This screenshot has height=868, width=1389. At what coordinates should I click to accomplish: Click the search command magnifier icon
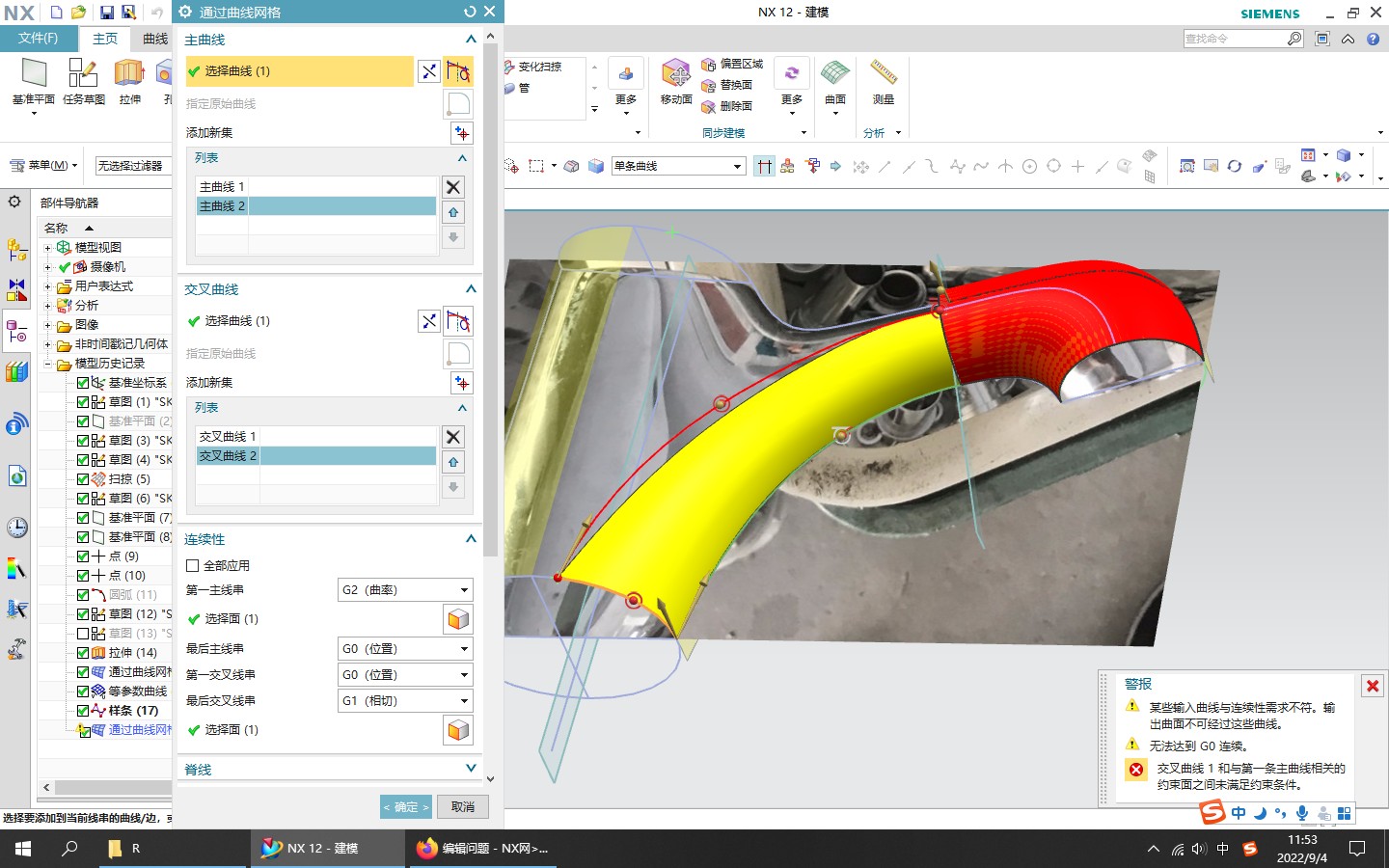[x=1294, y=39]
